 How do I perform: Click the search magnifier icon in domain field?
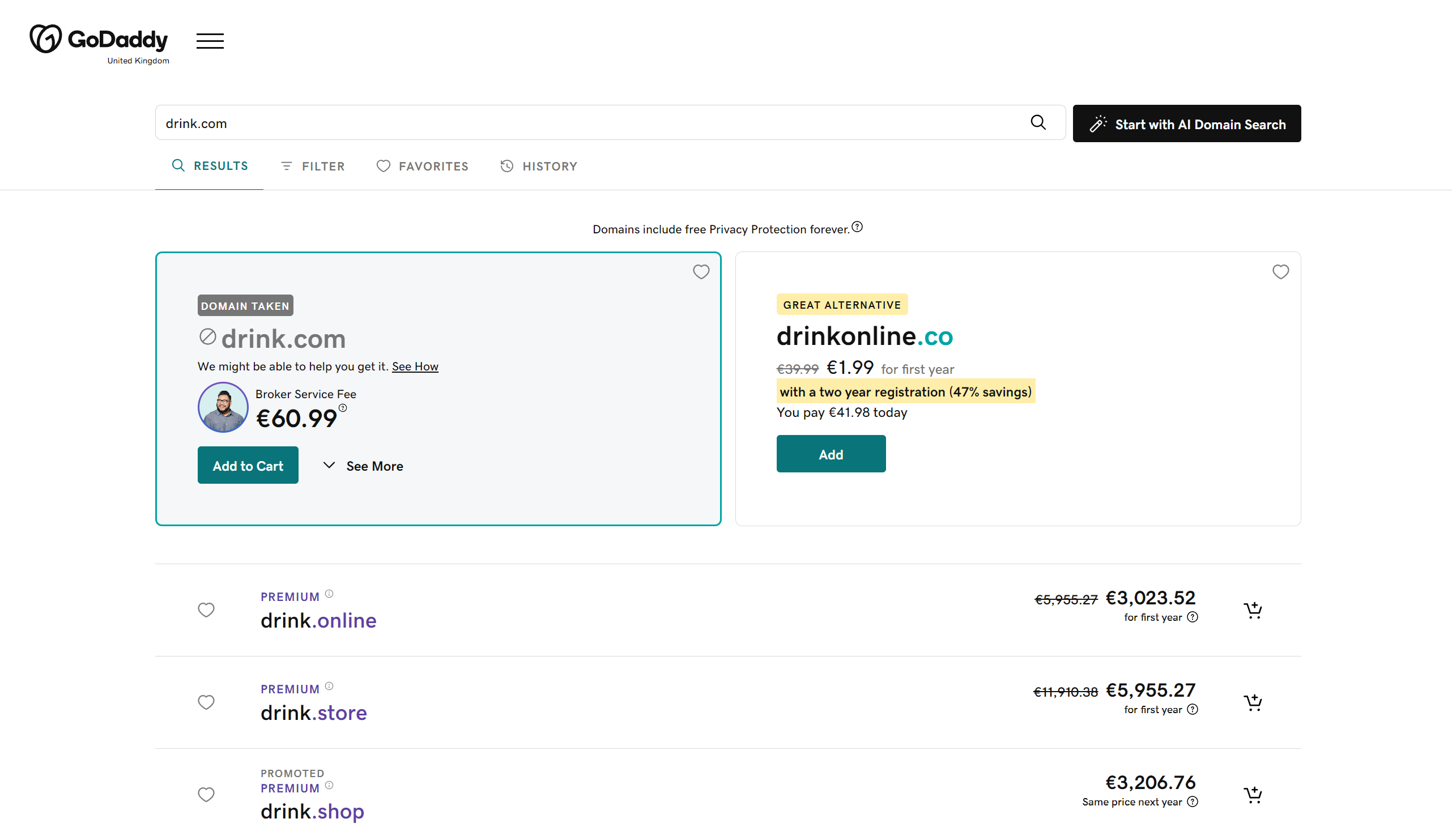coord(1038,122)
